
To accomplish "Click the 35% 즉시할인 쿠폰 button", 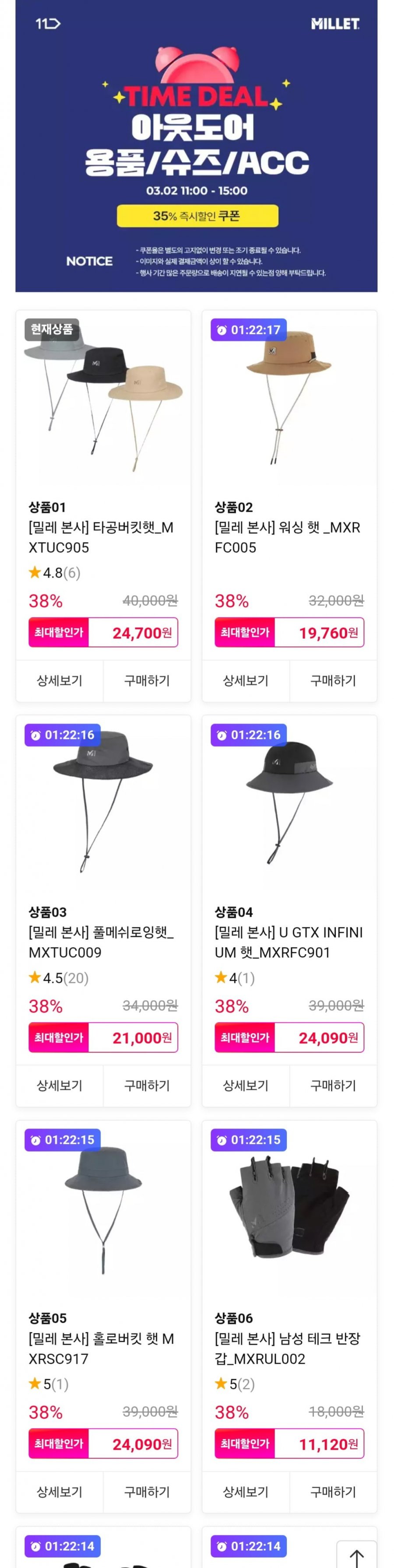I will [197, 216].
